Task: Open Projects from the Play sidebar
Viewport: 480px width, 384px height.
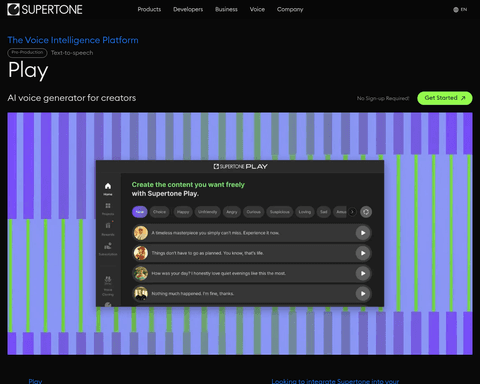Action: 108,209
